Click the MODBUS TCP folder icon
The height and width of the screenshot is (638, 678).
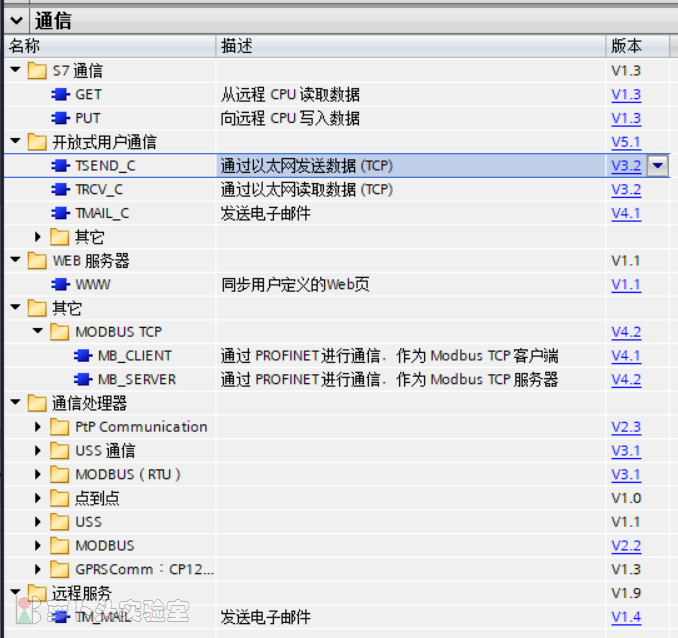pyautogui.click(x=60, y=332)
